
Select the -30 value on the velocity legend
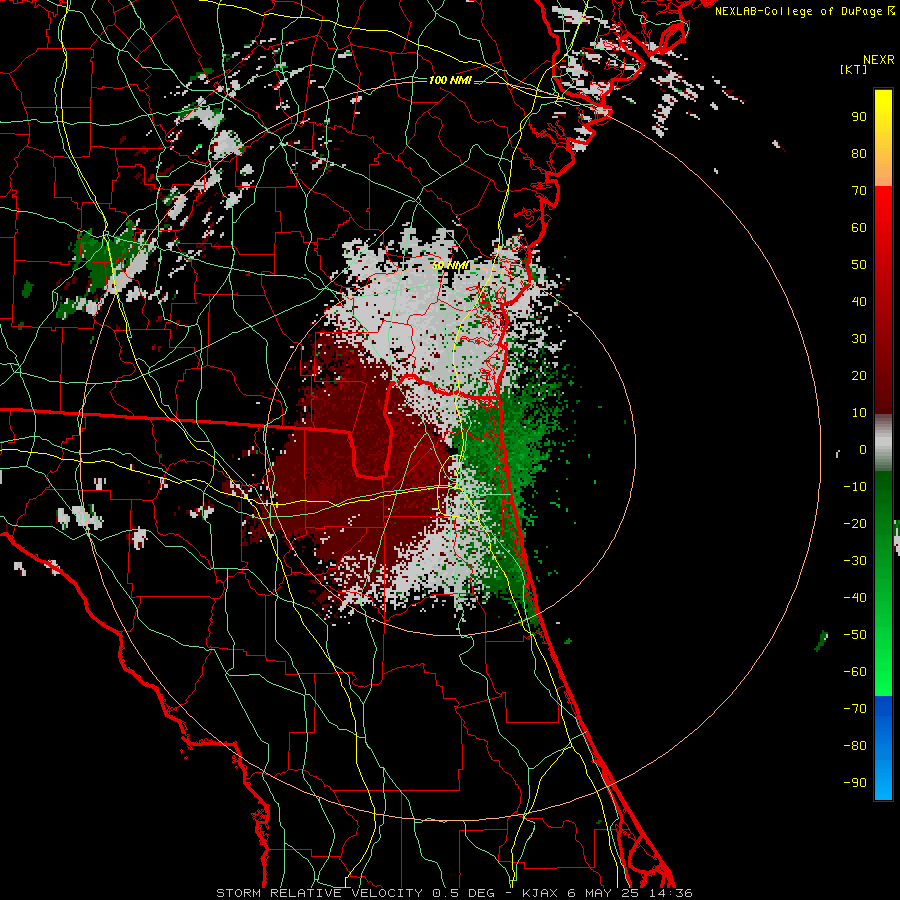coord(855,561)
